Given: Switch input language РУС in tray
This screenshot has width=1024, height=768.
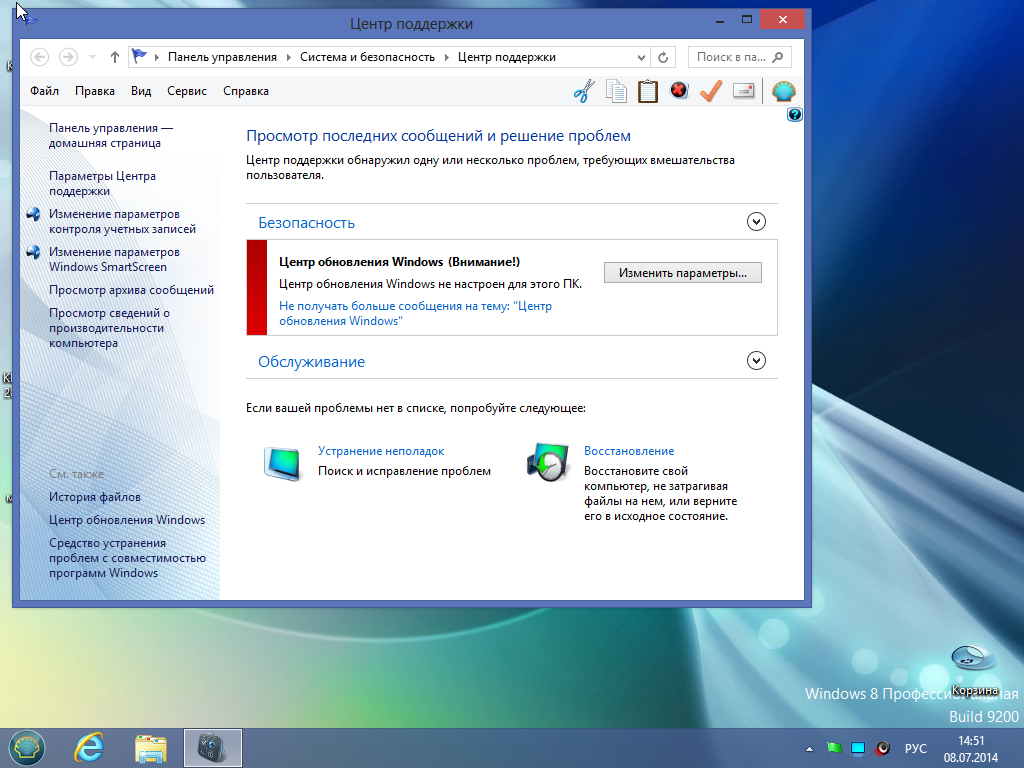Looking at the screenshot, I should pyautogui.click(x=916, y=748).
